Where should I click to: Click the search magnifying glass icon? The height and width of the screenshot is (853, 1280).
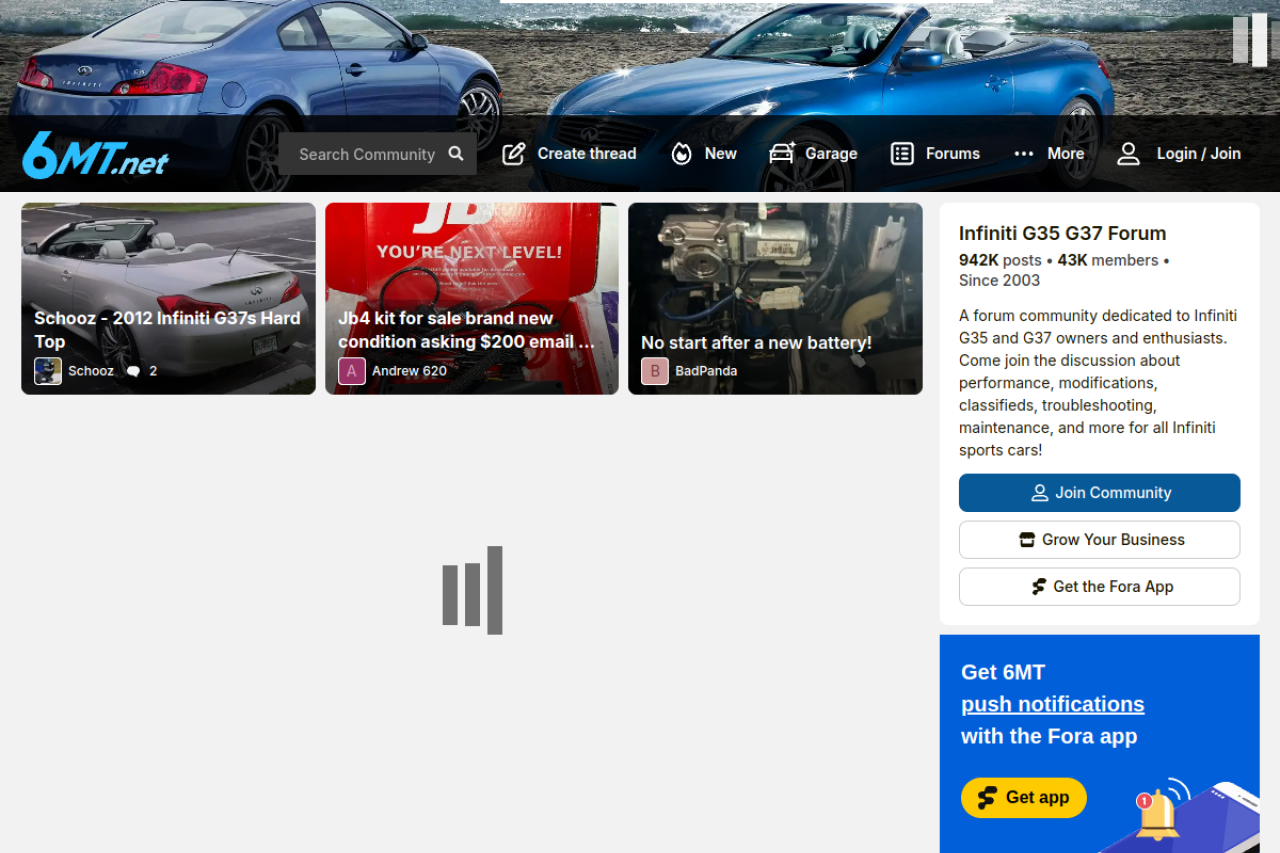[x=456, y=154]
